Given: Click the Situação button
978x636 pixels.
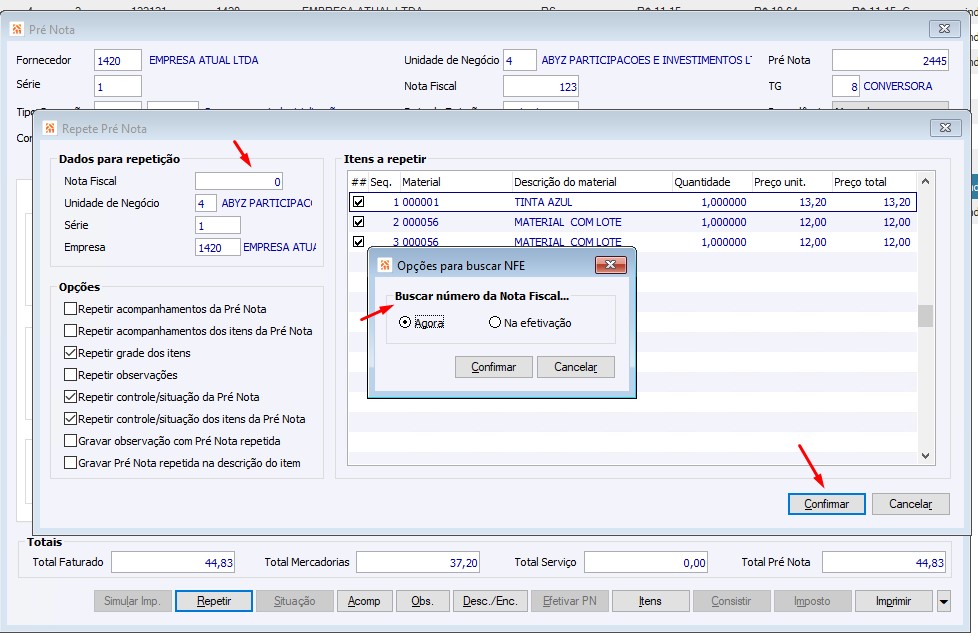Looking at the screenshot, I should 295,601.
